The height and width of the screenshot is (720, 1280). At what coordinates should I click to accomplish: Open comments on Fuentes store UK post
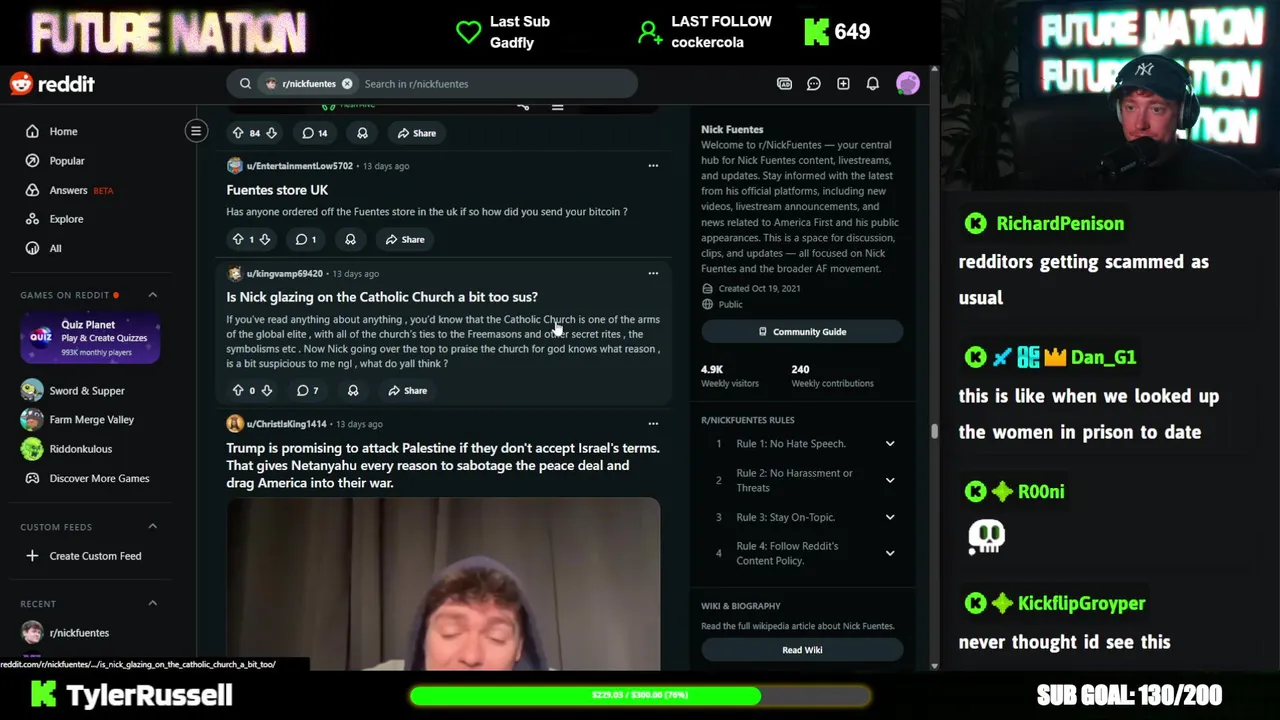306,240
